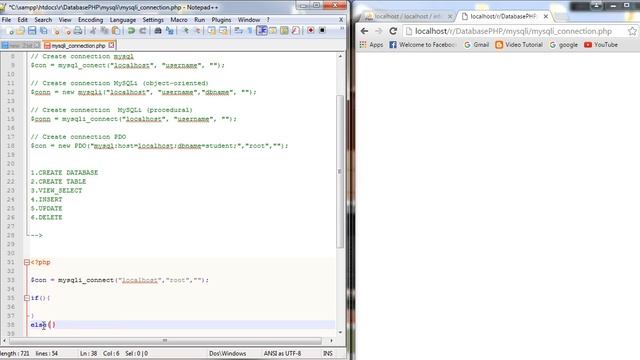640x360 pixels.
Task: Click the scroll-up arrow of the editor
Action: click(340, 56)
